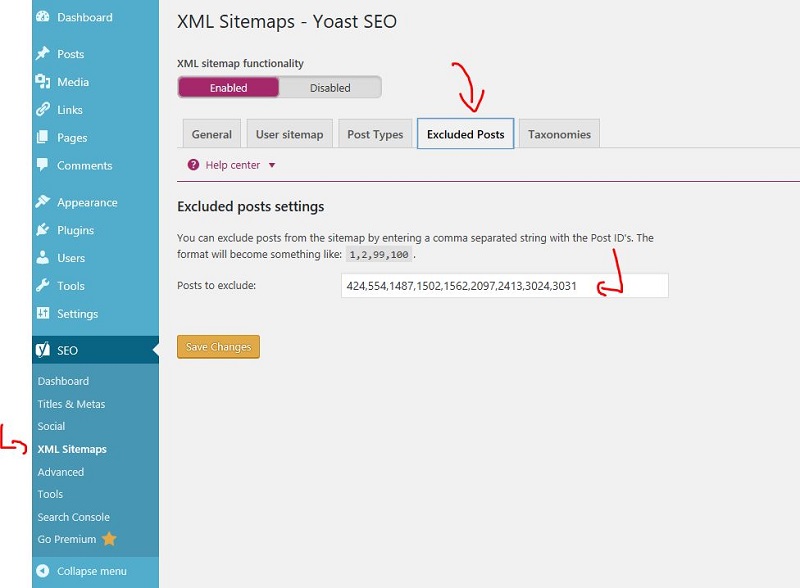Click the Plugins plug icon
The height and width of the screenshot is (588, 800).
tap(43, 230)
